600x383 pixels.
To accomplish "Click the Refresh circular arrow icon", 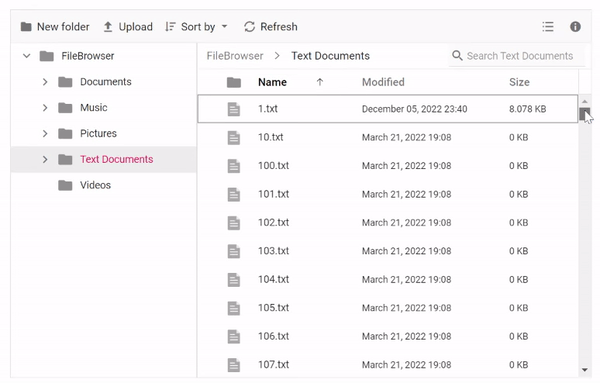I will pyautogui.click(x=249, y=27).
